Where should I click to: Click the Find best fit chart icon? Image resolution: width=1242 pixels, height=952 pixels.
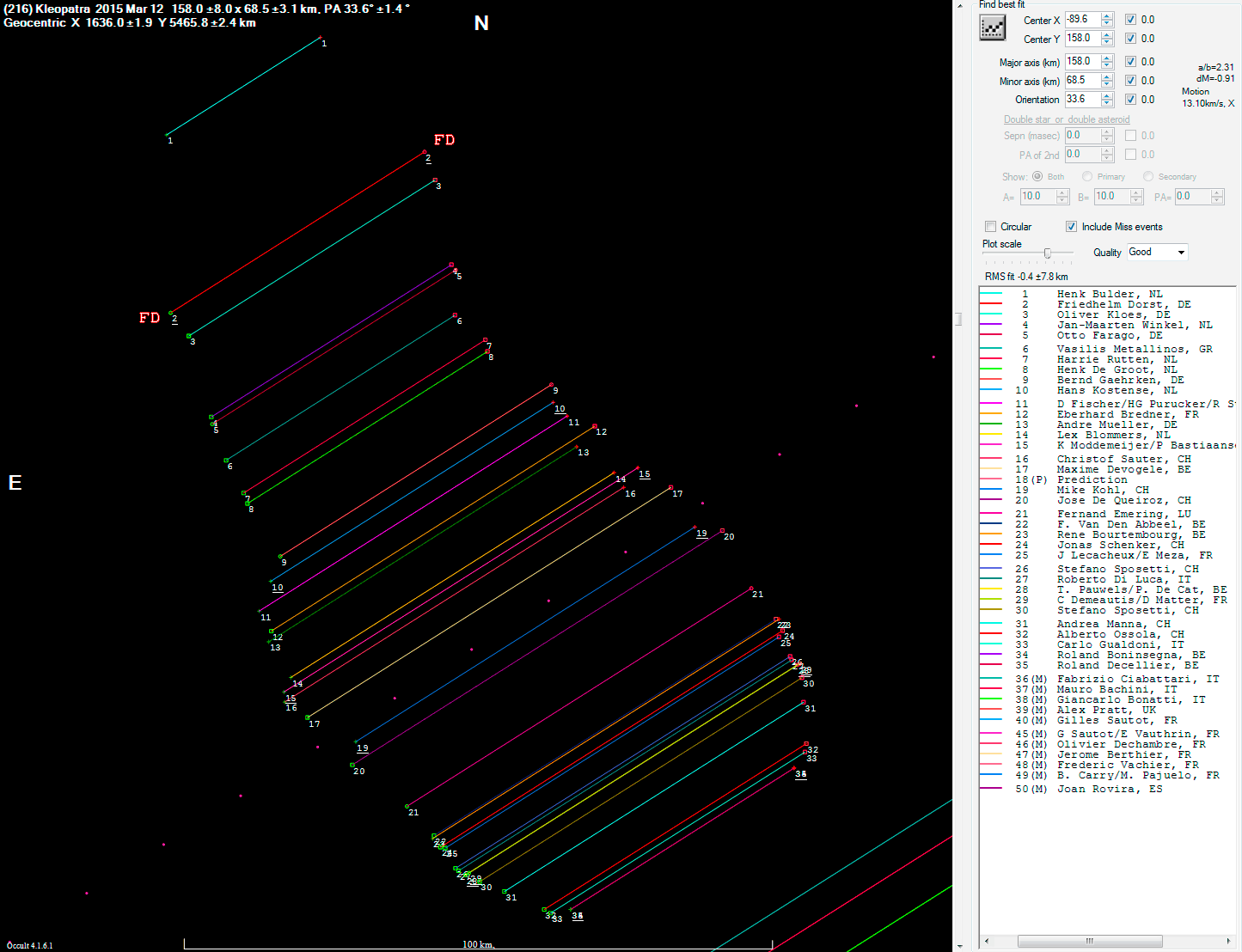(993, 27)
